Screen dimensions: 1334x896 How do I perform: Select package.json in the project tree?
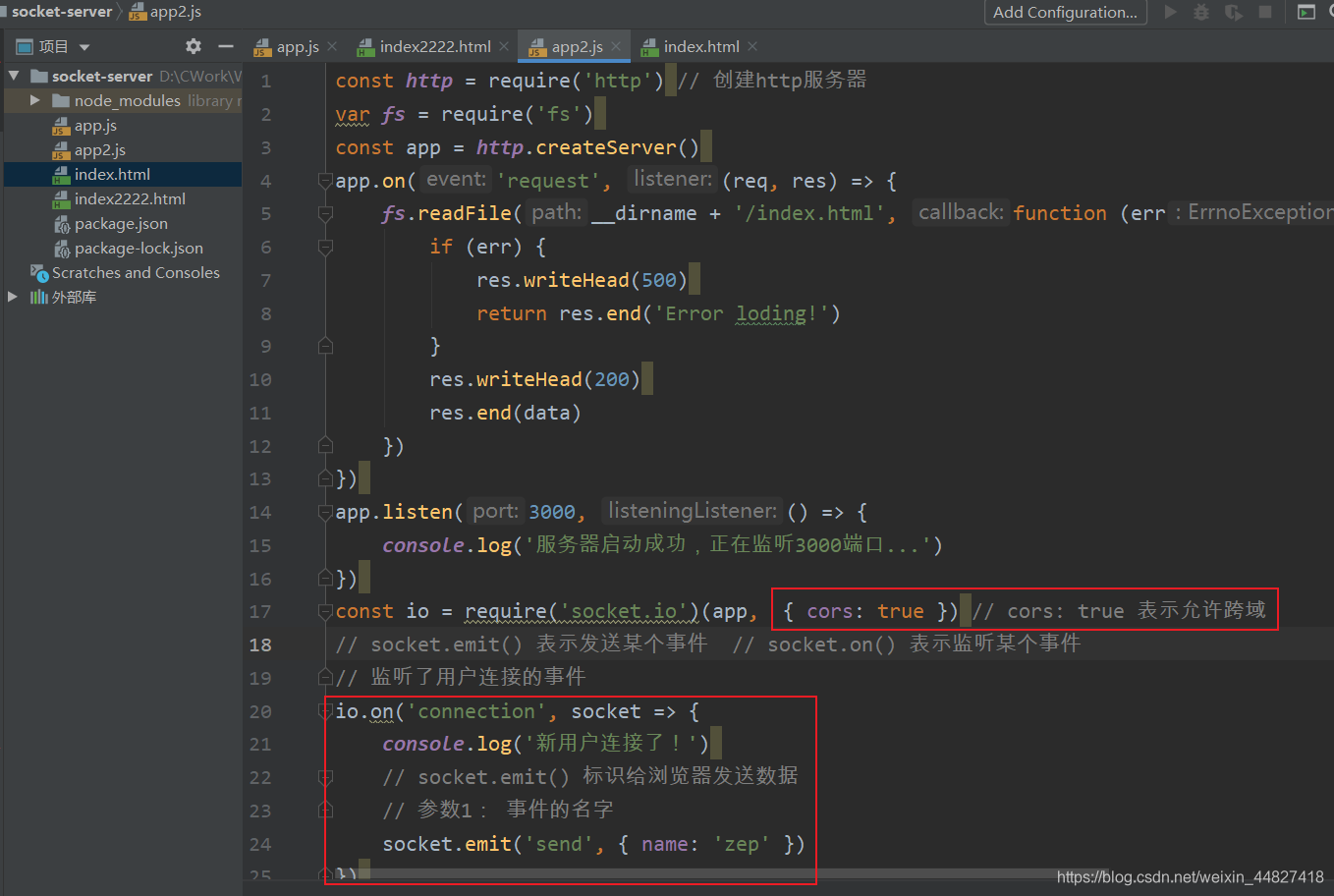[121, 223]
